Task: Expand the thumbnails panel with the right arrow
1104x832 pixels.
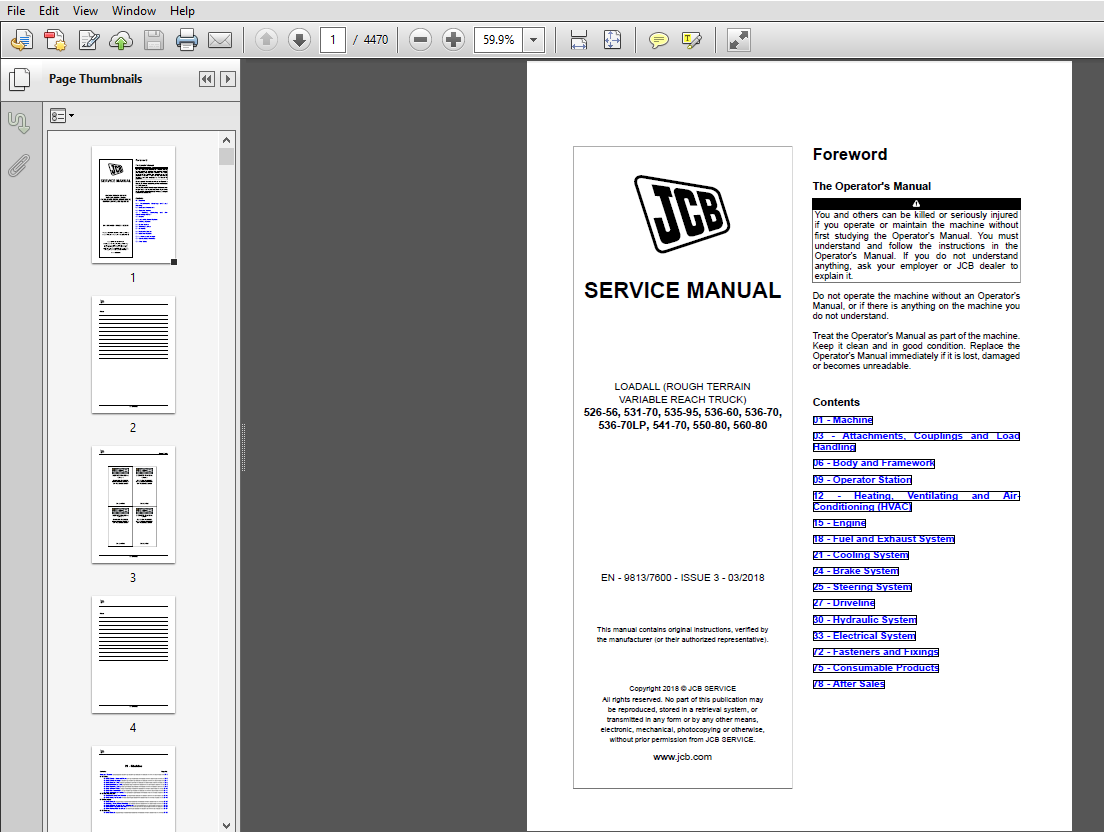Action: click(227, 79)
